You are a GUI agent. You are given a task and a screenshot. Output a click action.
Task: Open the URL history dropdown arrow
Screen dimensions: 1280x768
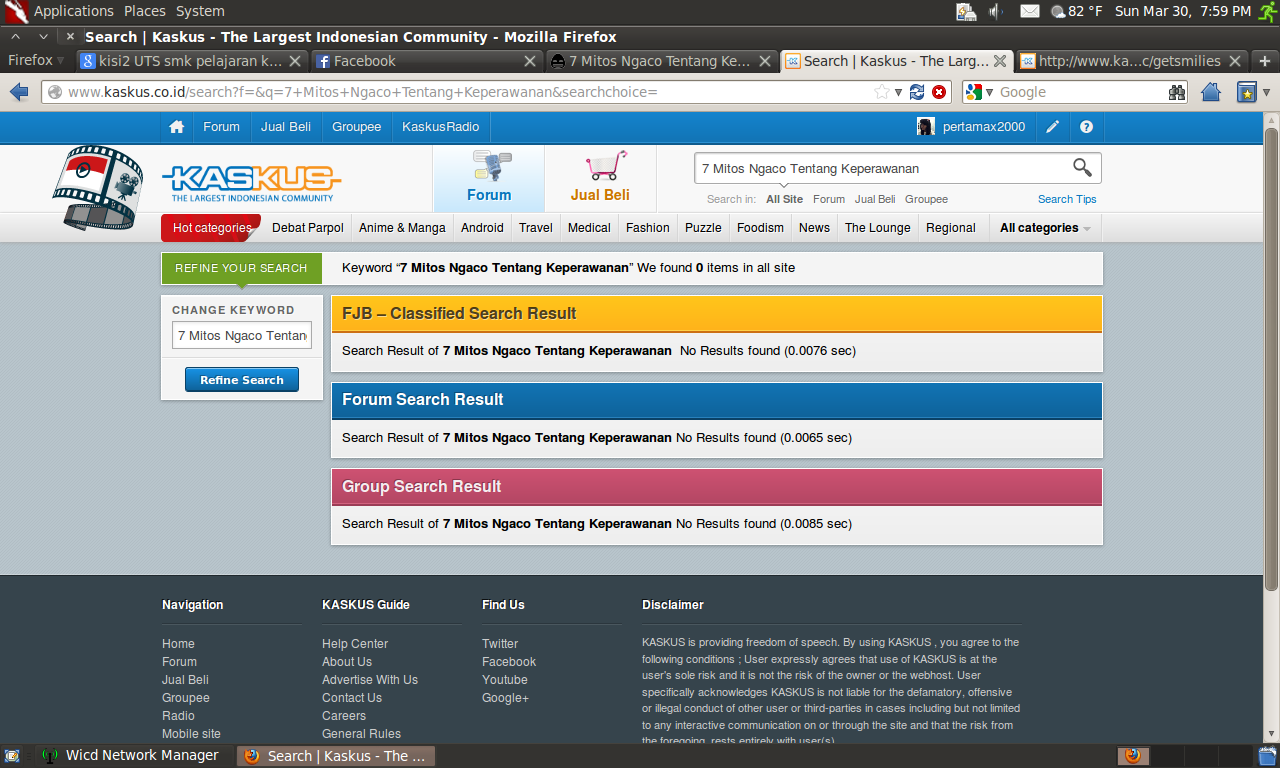(900, 92)
